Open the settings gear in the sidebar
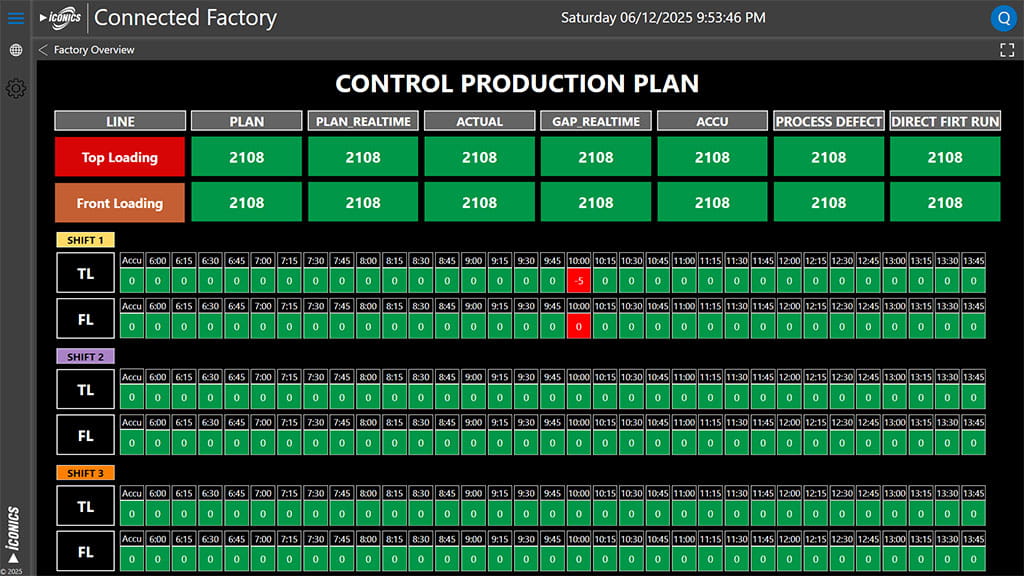 click(x=15, y=89)
